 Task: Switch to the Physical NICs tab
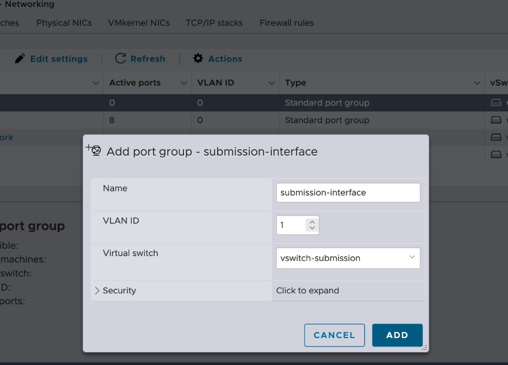pyautogui.click(x=64, y=23)
